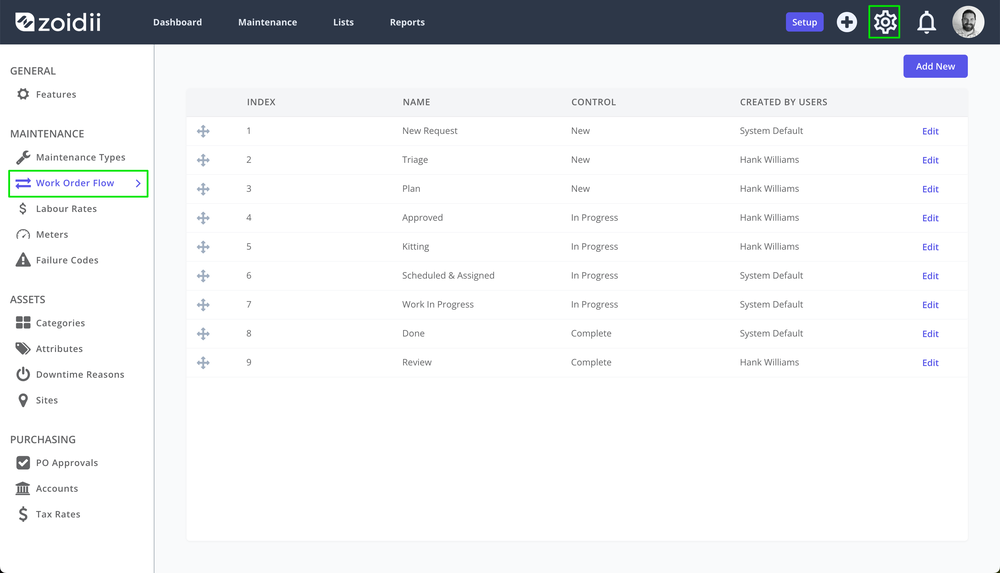Edit the Work In Progress status

930,305
